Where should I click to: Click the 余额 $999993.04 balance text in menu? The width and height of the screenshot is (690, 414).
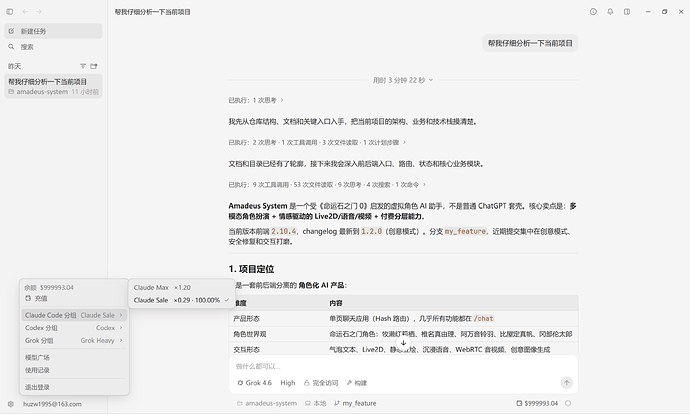(x=49, y=287)
